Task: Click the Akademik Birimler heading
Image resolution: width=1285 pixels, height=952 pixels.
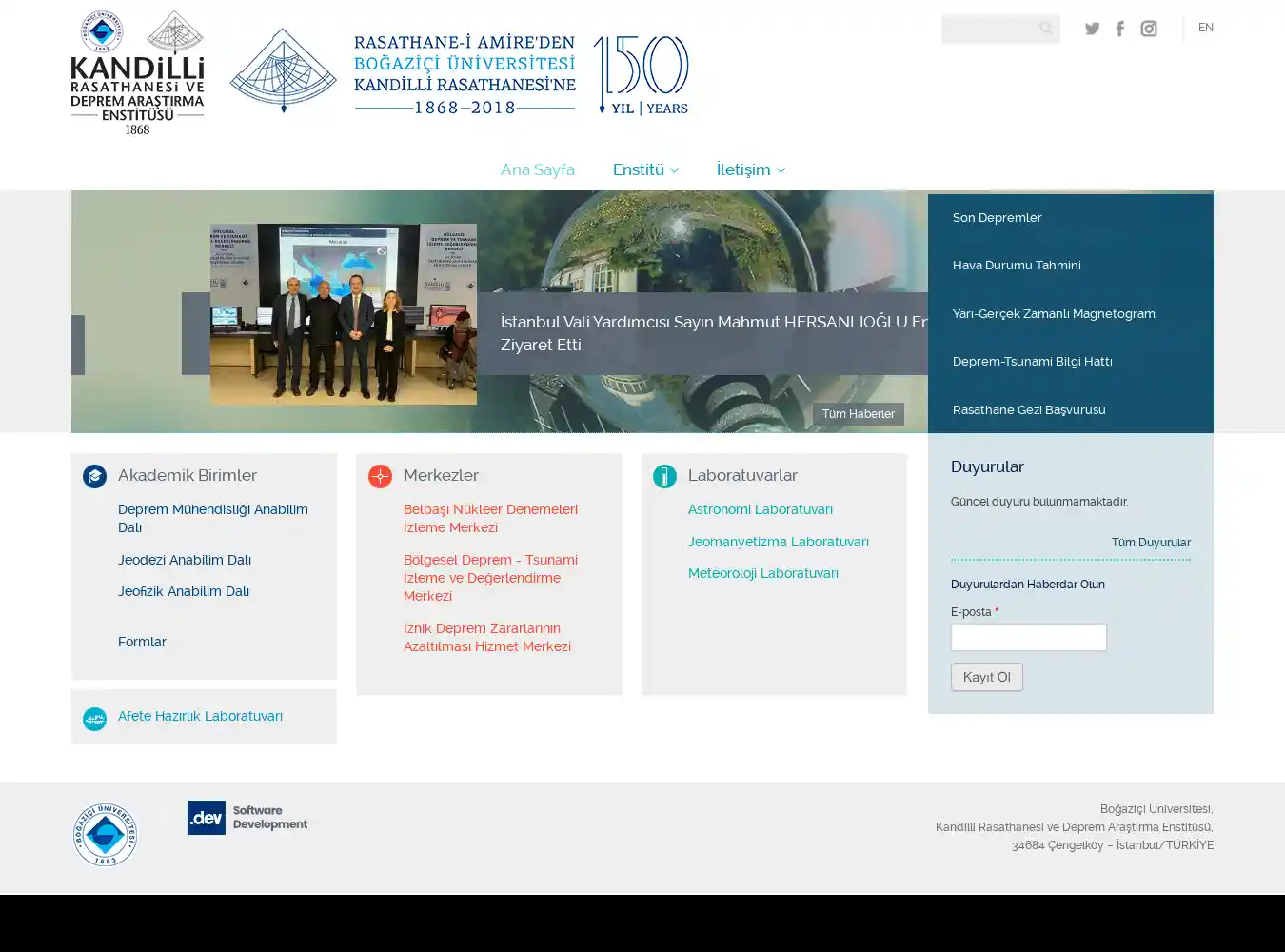Action: [188, 475]
